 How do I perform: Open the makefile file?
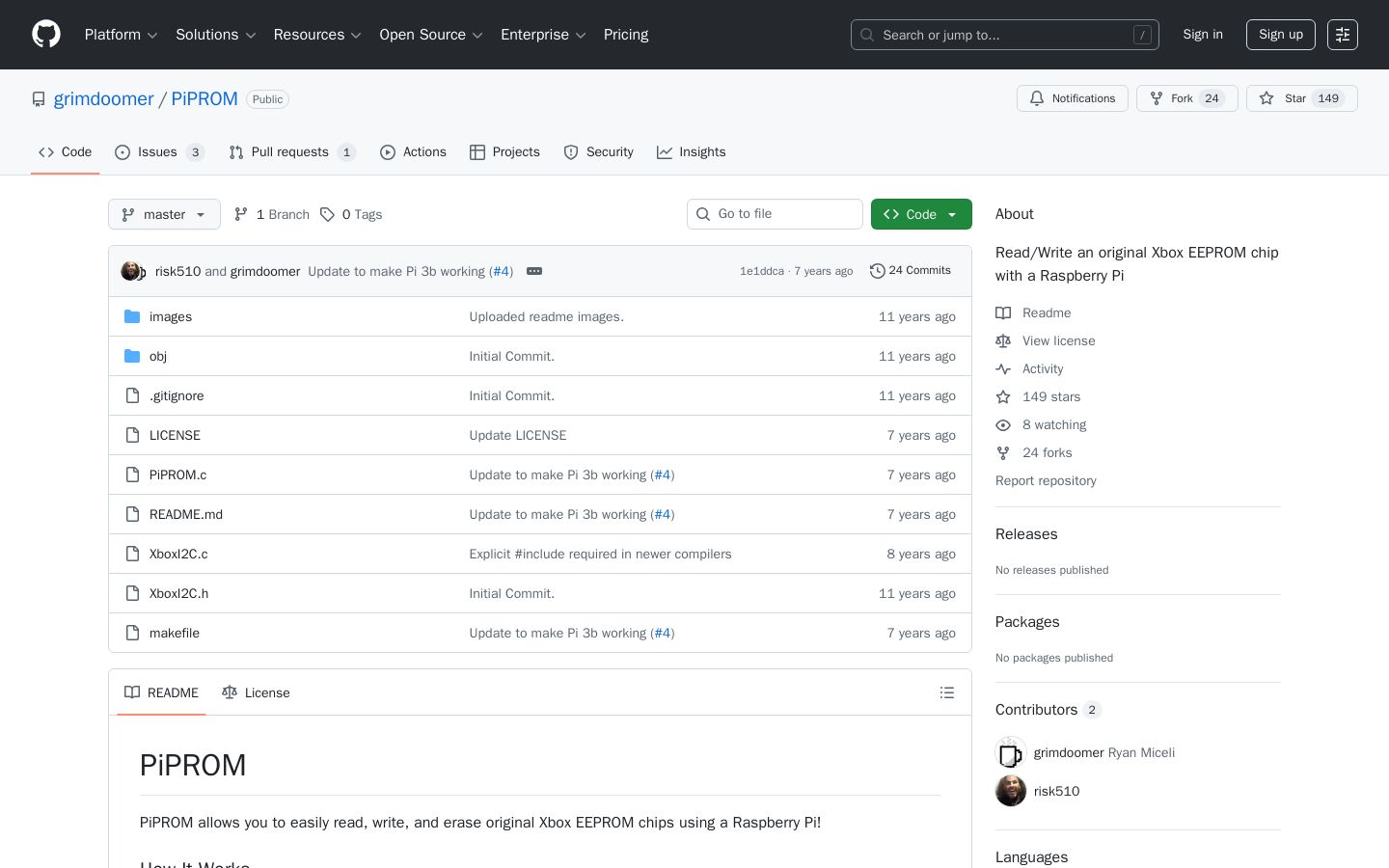pos(175,633)
